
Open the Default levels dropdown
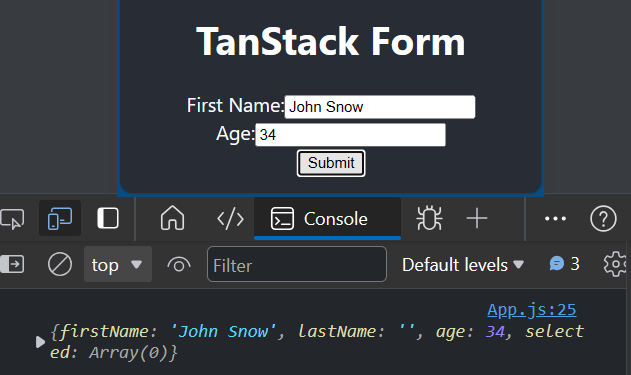coord(463,265)
